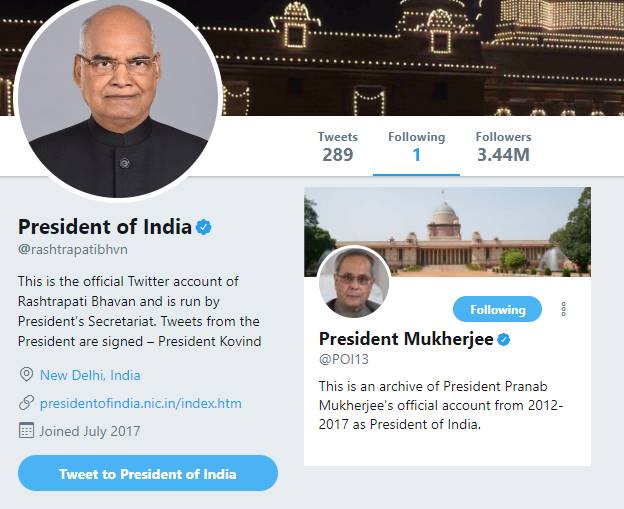Open the @rashtrapatibhvn handle
The image size is (624, 509).
click(73, 249)
